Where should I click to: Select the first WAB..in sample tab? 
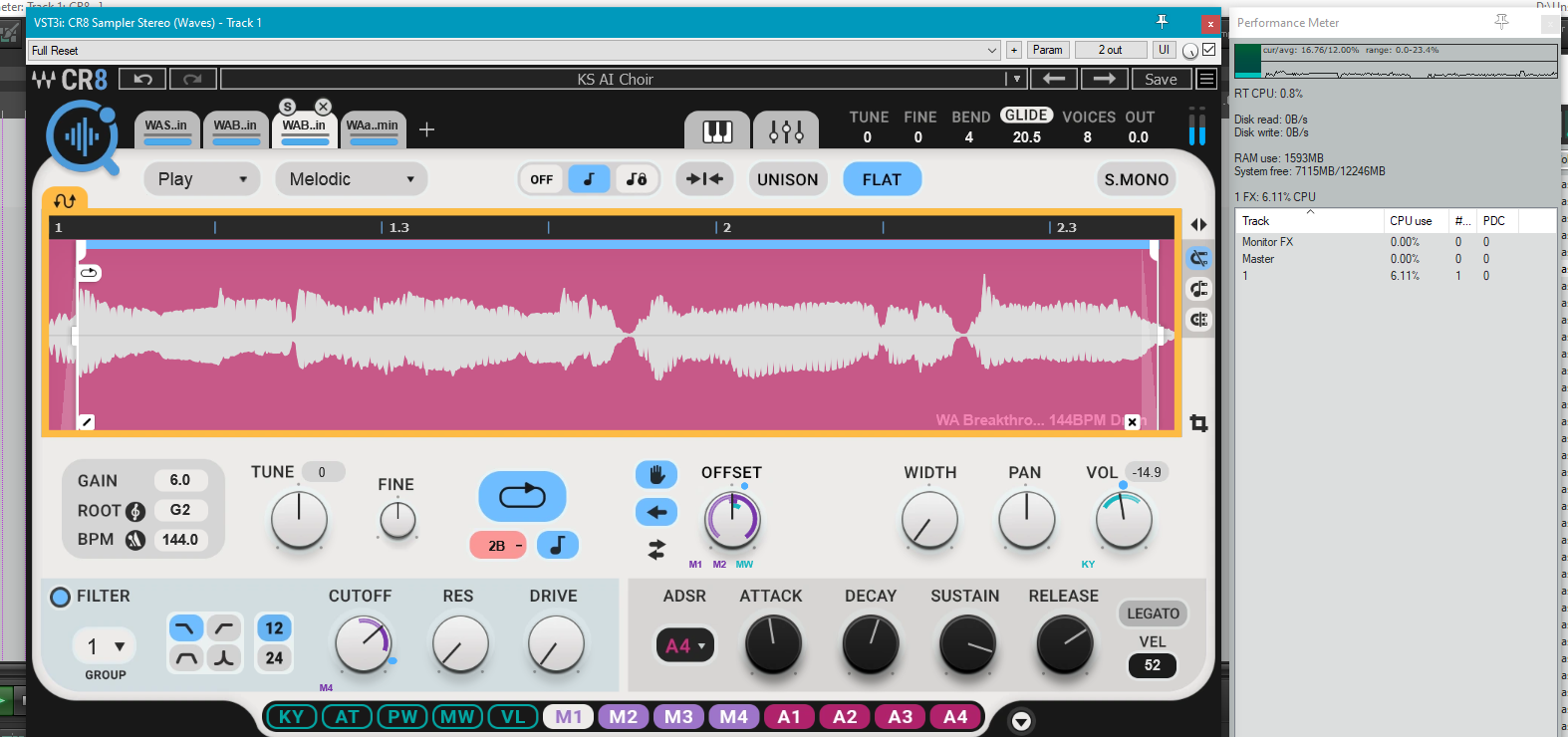235,129
